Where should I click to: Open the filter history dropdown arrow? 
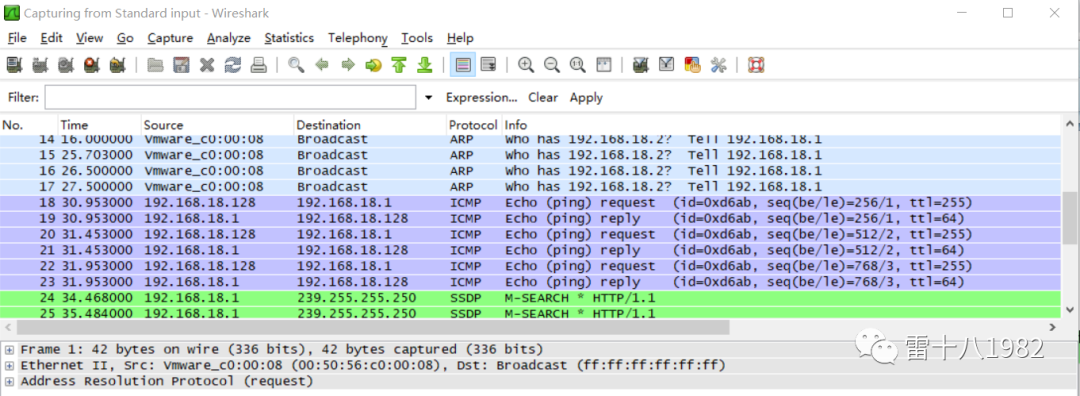point(428,98)
